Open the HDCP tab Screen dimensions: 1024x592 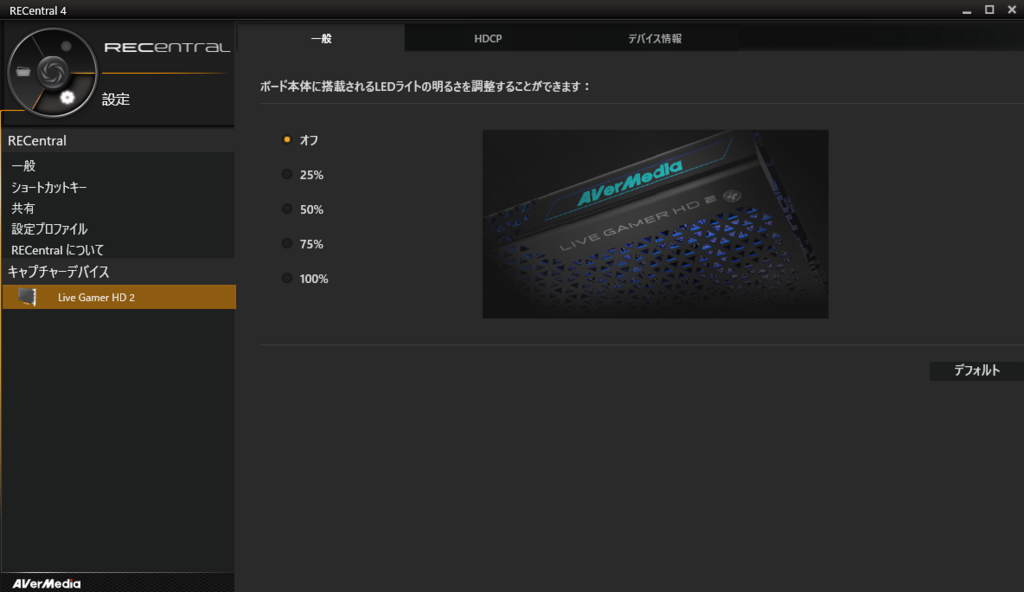point(488,39)
